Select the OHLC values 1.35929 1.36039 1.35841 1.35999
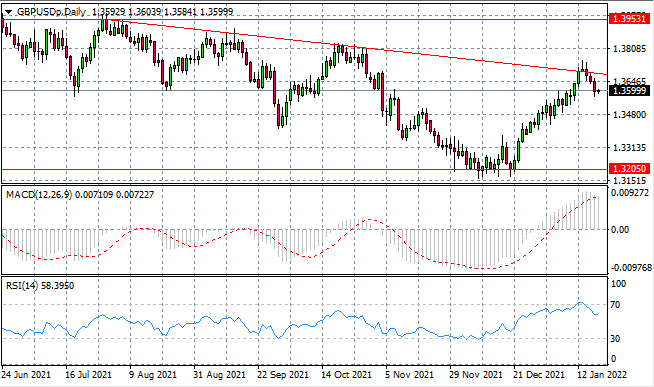Screen dimensions: 654x387 pyautogui.click(x=162, y=12)
